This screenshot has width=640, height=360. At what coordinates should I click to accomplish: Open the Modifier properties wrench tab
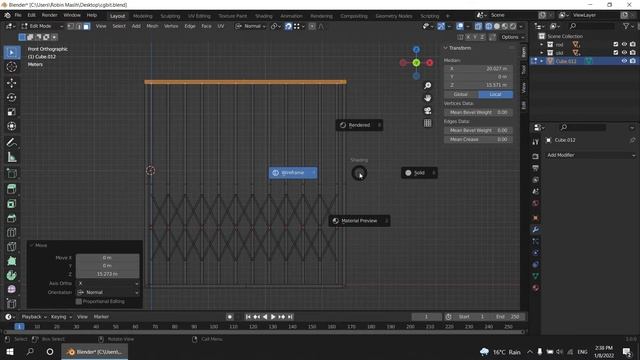coord(536,230)
